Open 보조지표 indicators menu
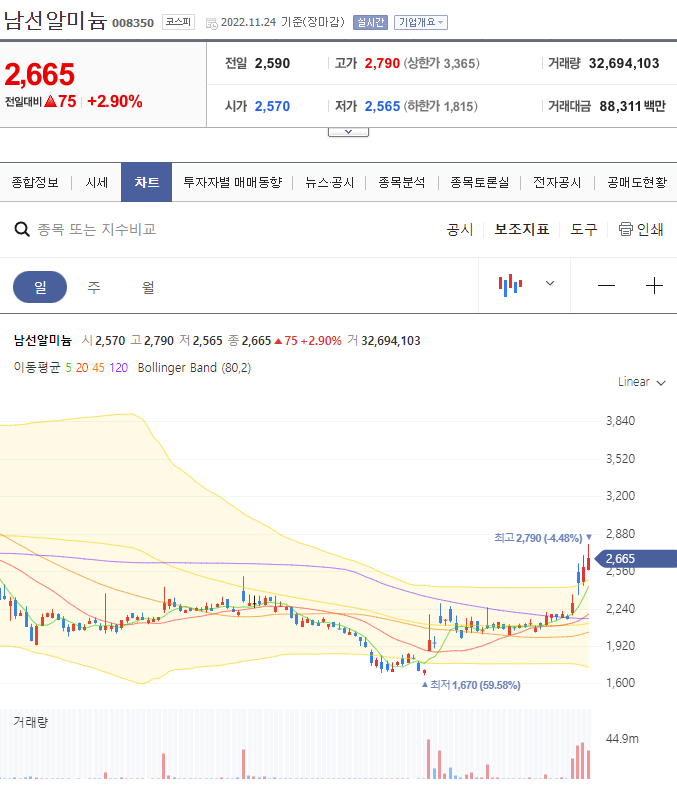This screenshot has width=677, height=789. (521, 229)
